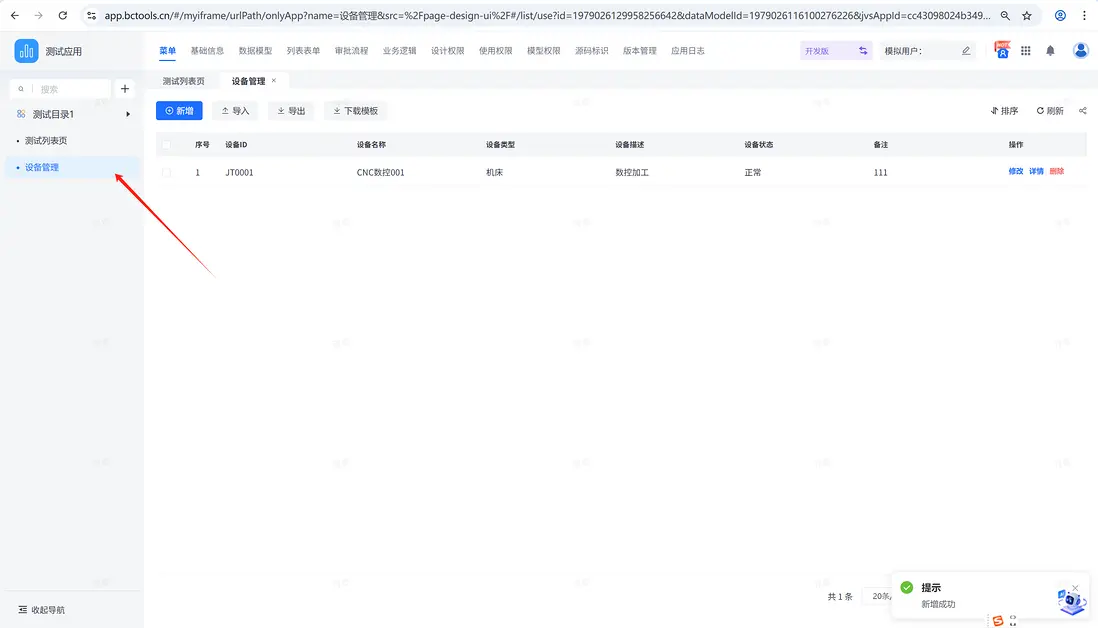
Task: Switch to the 测试列表页 tab
Action: pos(184,81)
